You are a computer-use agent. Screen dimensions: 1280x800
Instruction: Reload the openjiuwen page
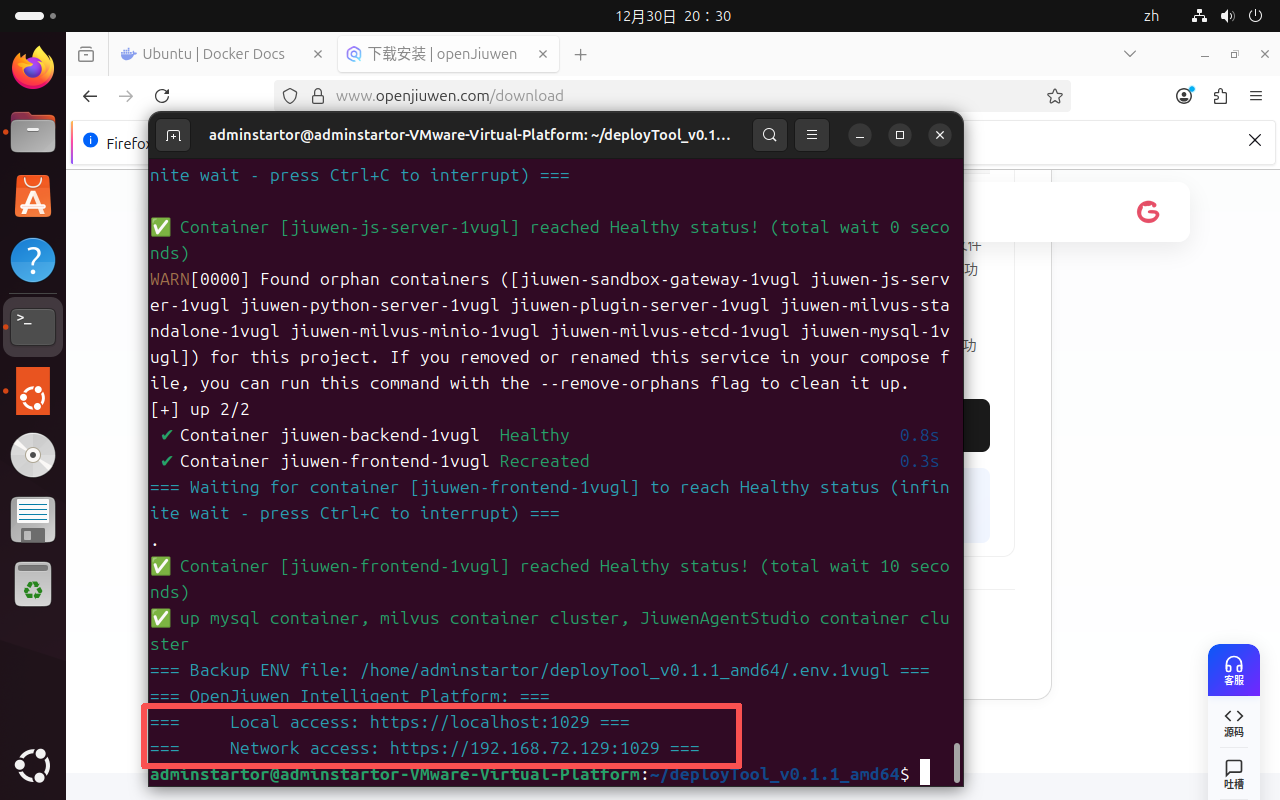click(162, 96)
